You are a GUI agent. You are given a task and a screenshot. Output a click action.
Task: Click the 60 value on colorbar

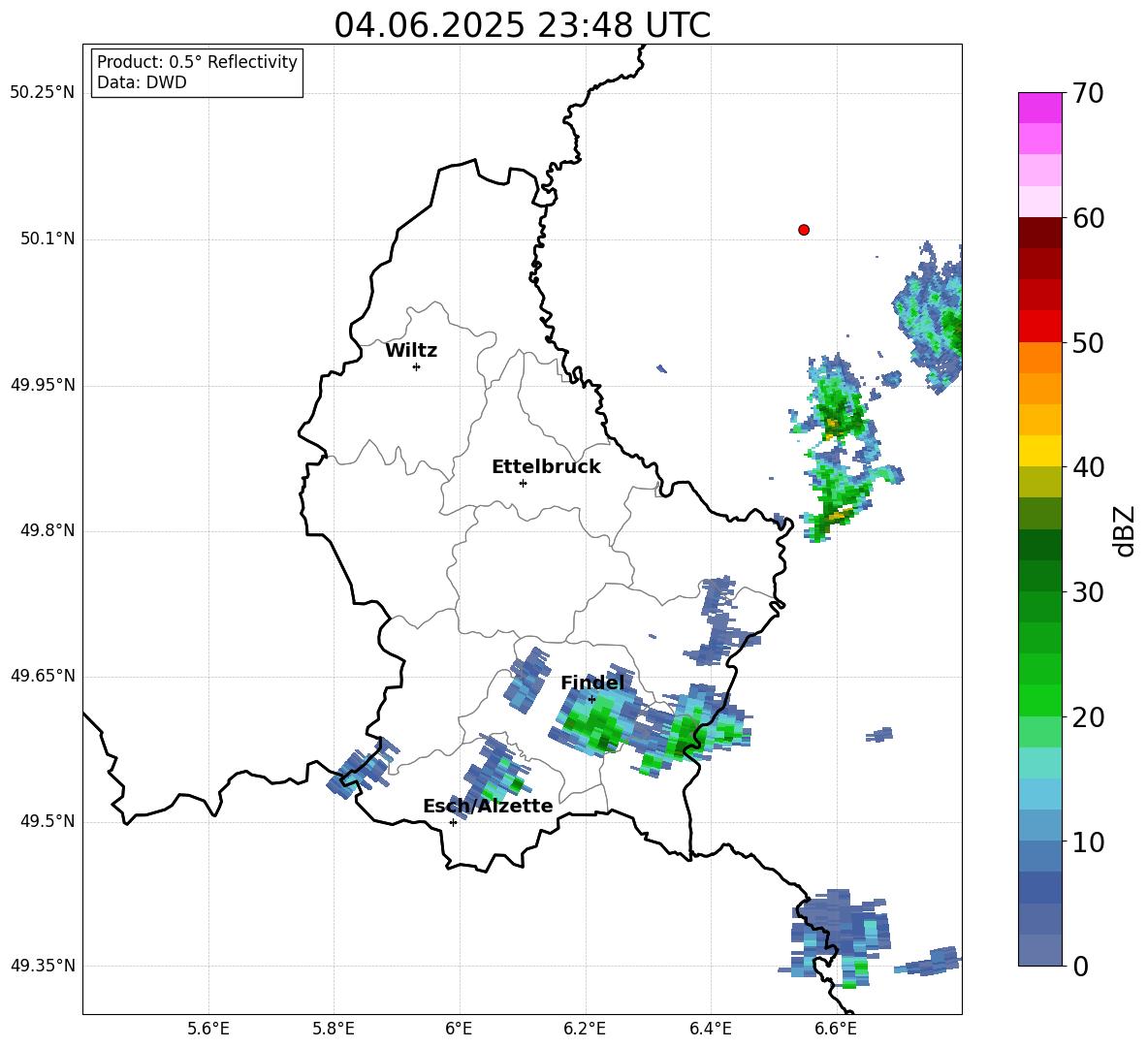point(1088,218)
